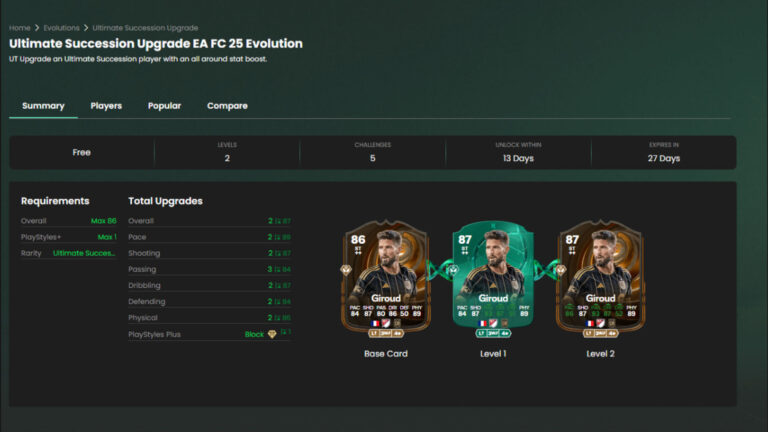The height and width of the screenshot is (432, 768).
Task: Click the 'Level 1' label
Action: coord(493,354)
